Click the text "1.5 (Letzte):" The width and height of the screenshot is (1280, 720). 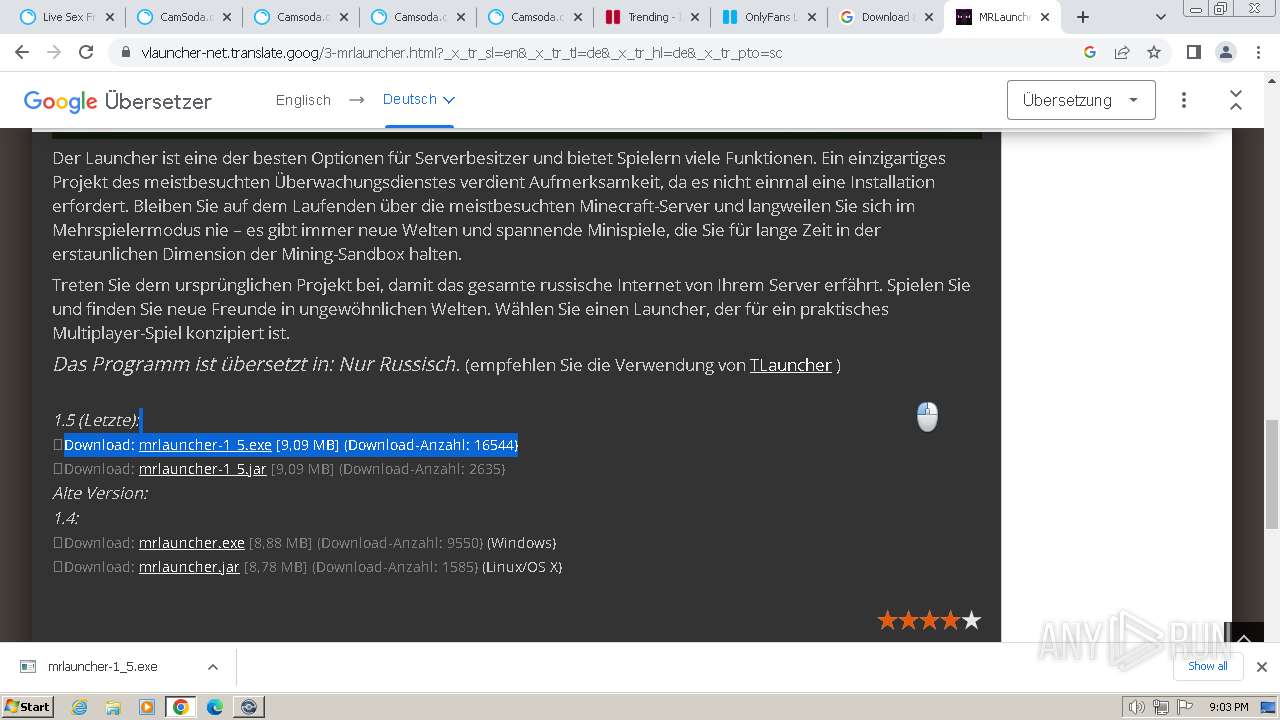(96, 420)
